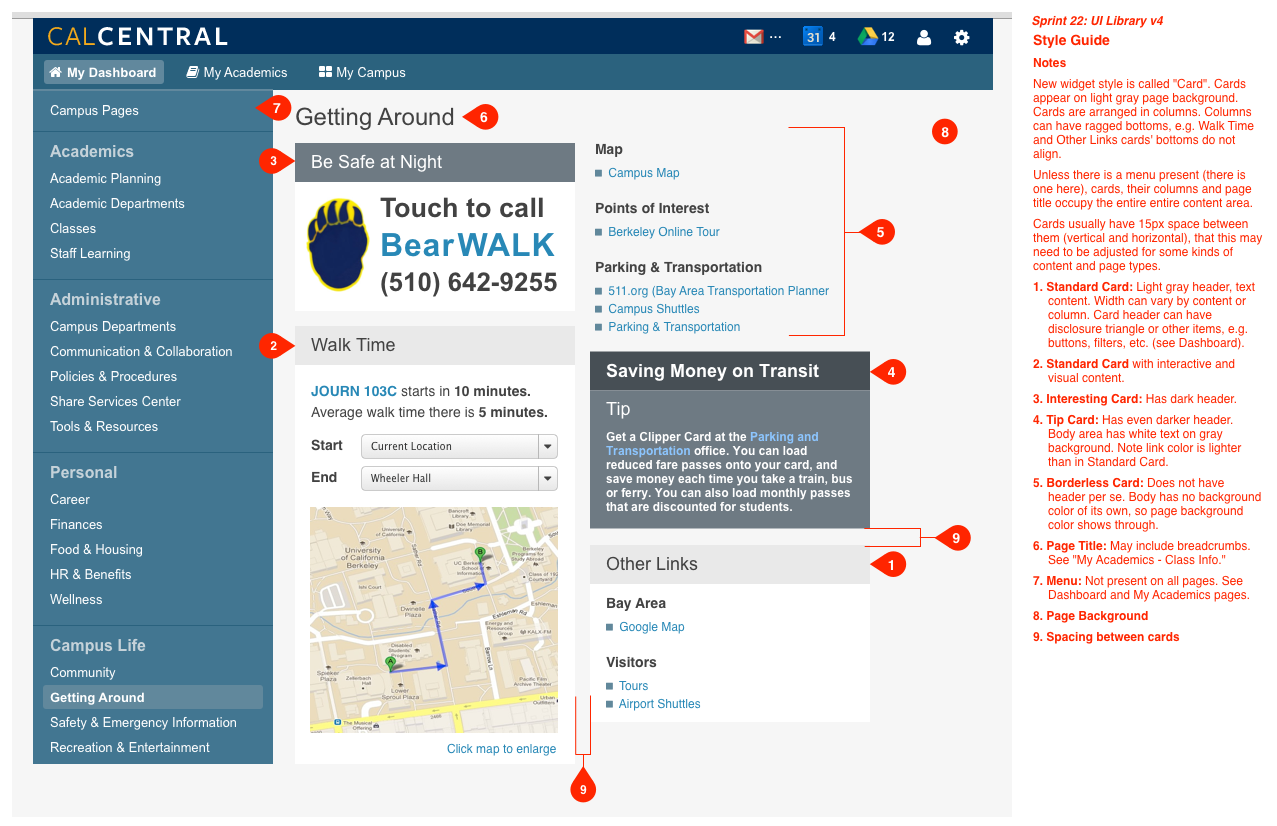This screenshot has width=1277, height=826.
Task: Click the 'Getting Around' page title
Action: (x=375, y=117)
